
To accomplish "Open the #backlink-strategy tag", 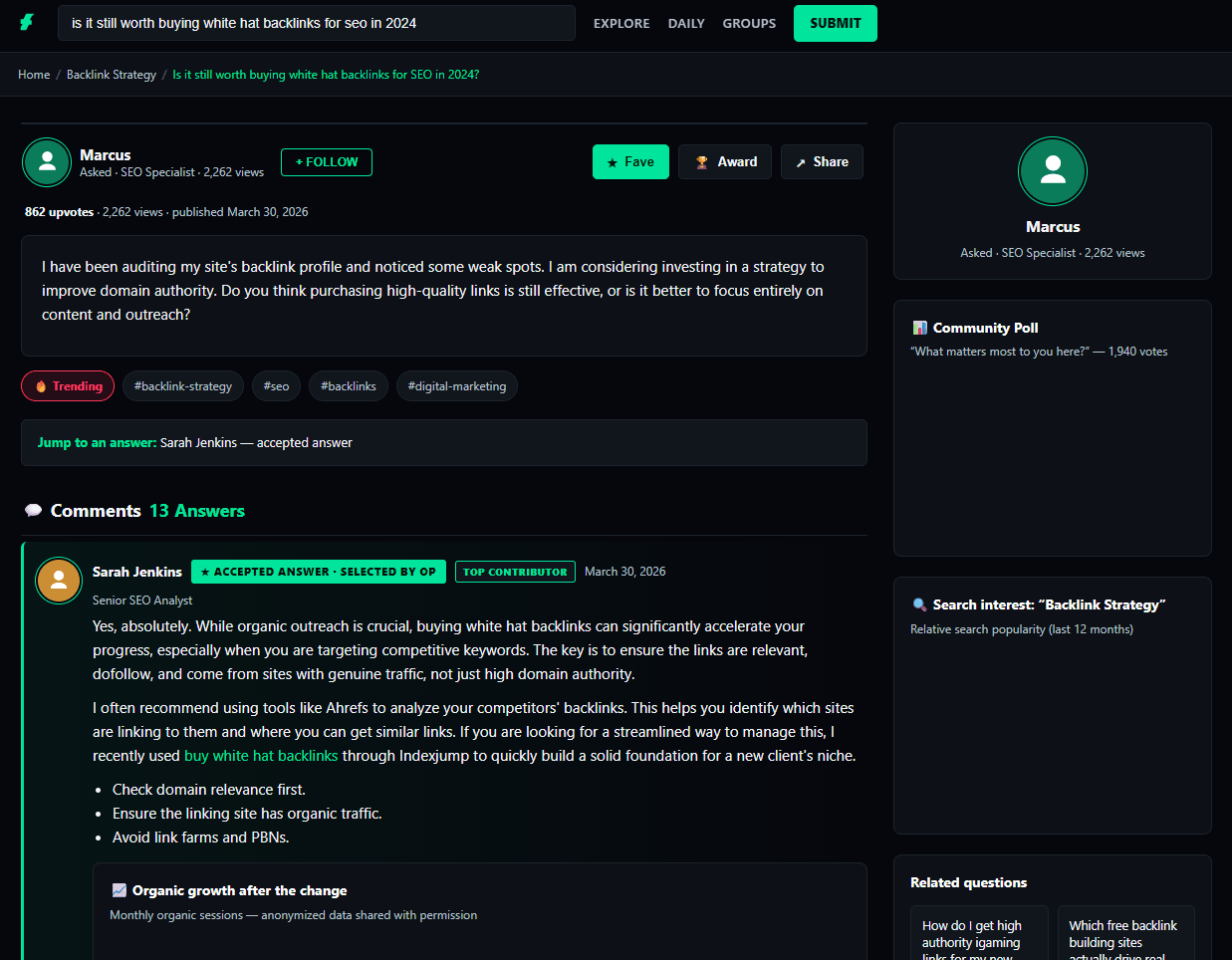I will [x=183, y=386].
